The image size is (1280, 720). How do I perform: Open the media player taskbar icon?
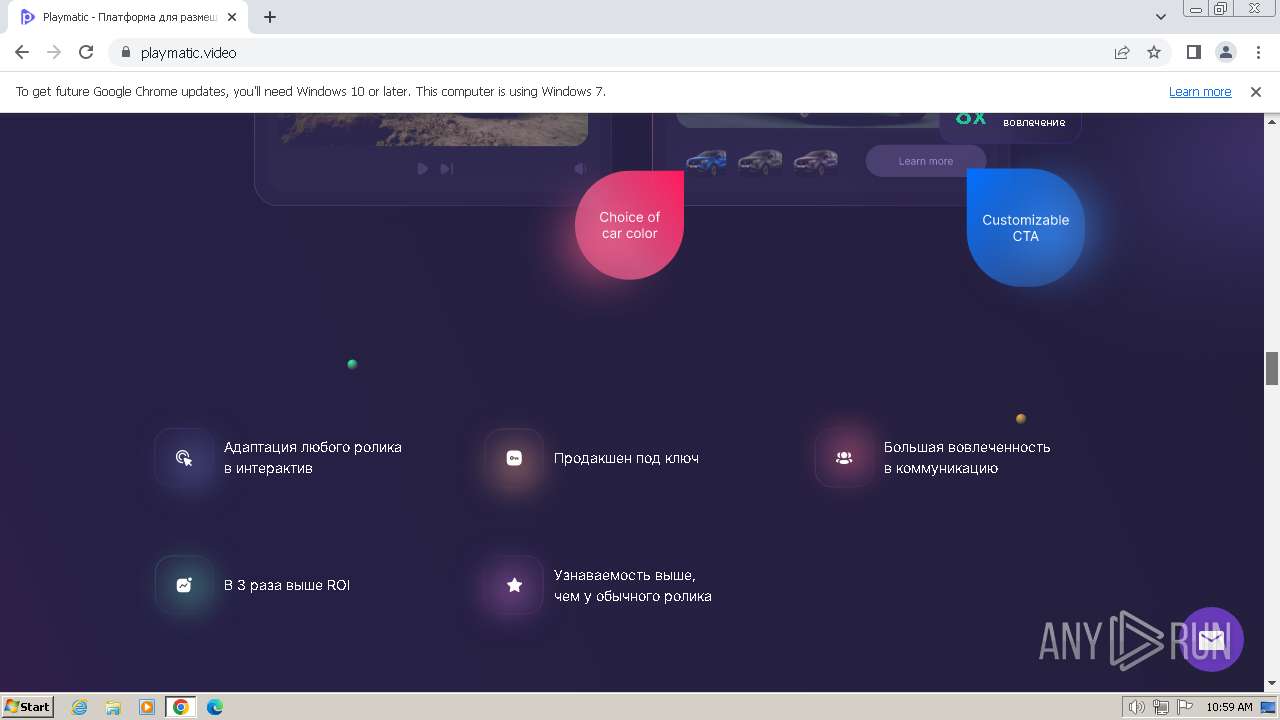pyautogui.click(x=147, y=707)
